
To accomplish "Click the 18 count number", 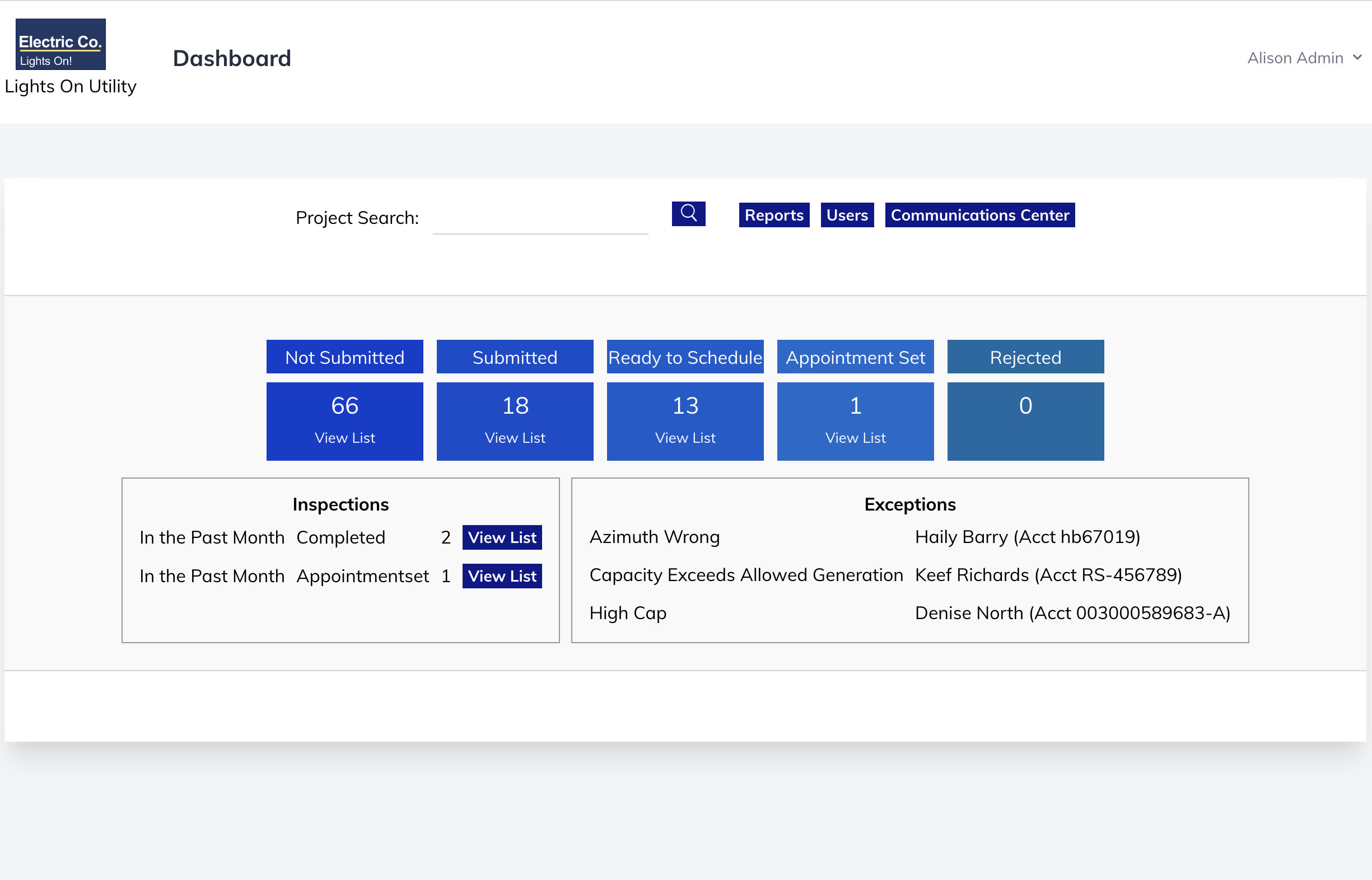I will pos(515,406).
